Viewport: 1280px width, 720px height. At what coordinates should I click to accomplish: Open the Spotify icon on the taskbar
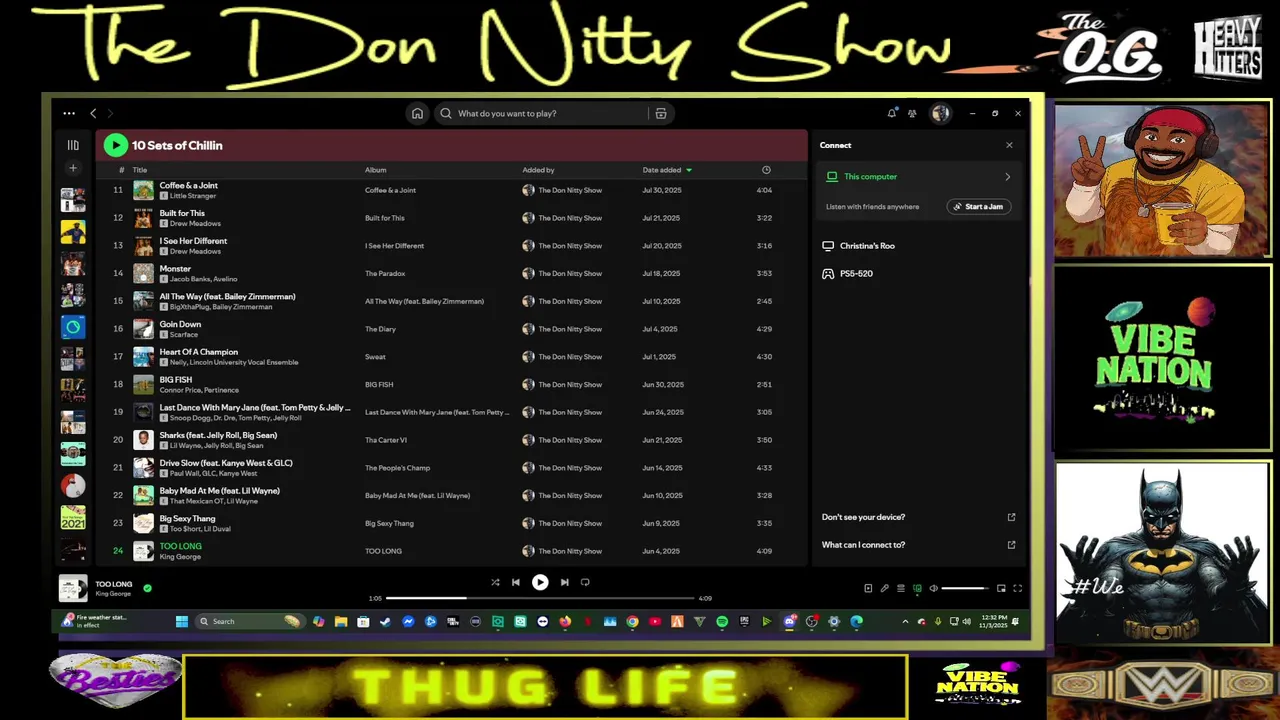coord(722,621)
